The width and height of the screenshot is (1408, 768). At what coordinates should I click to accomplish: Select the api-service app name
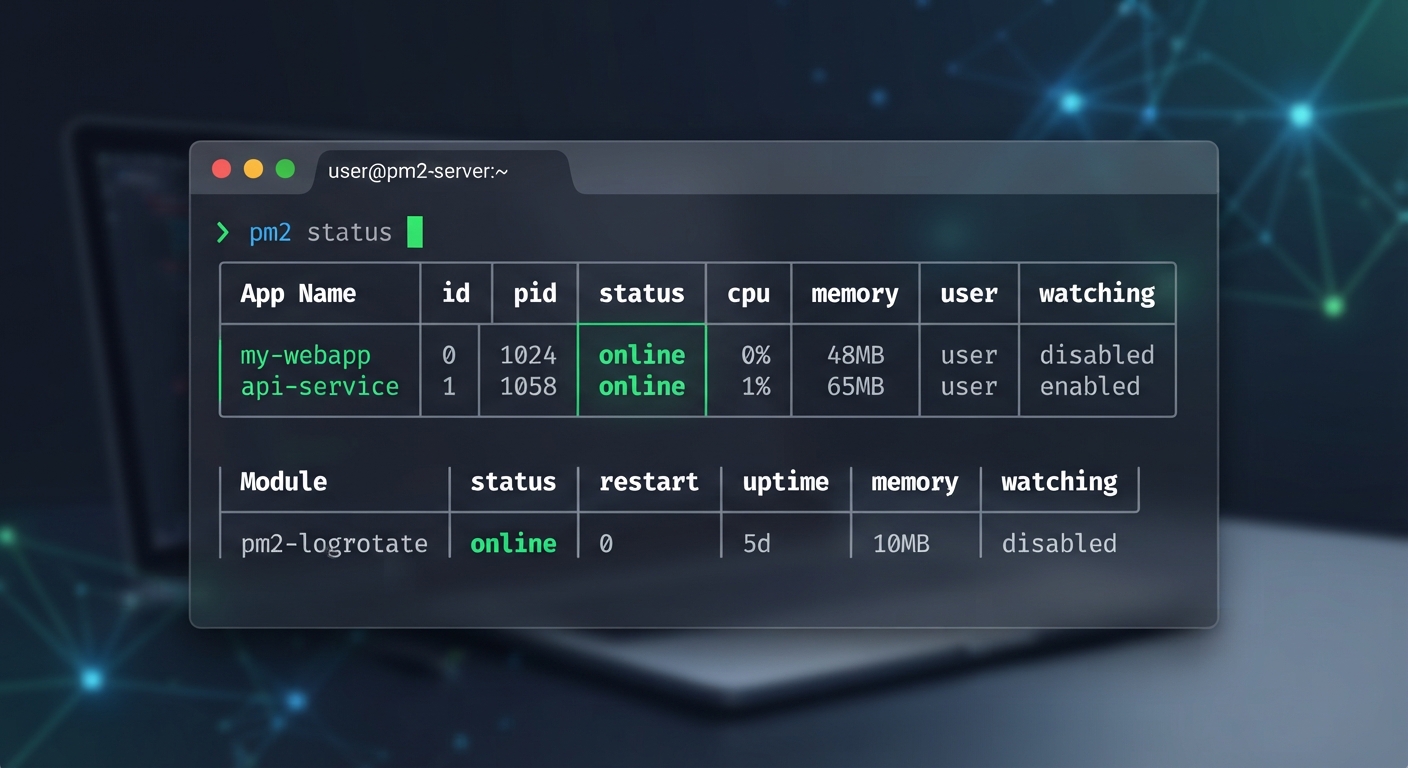coord(320,387)
